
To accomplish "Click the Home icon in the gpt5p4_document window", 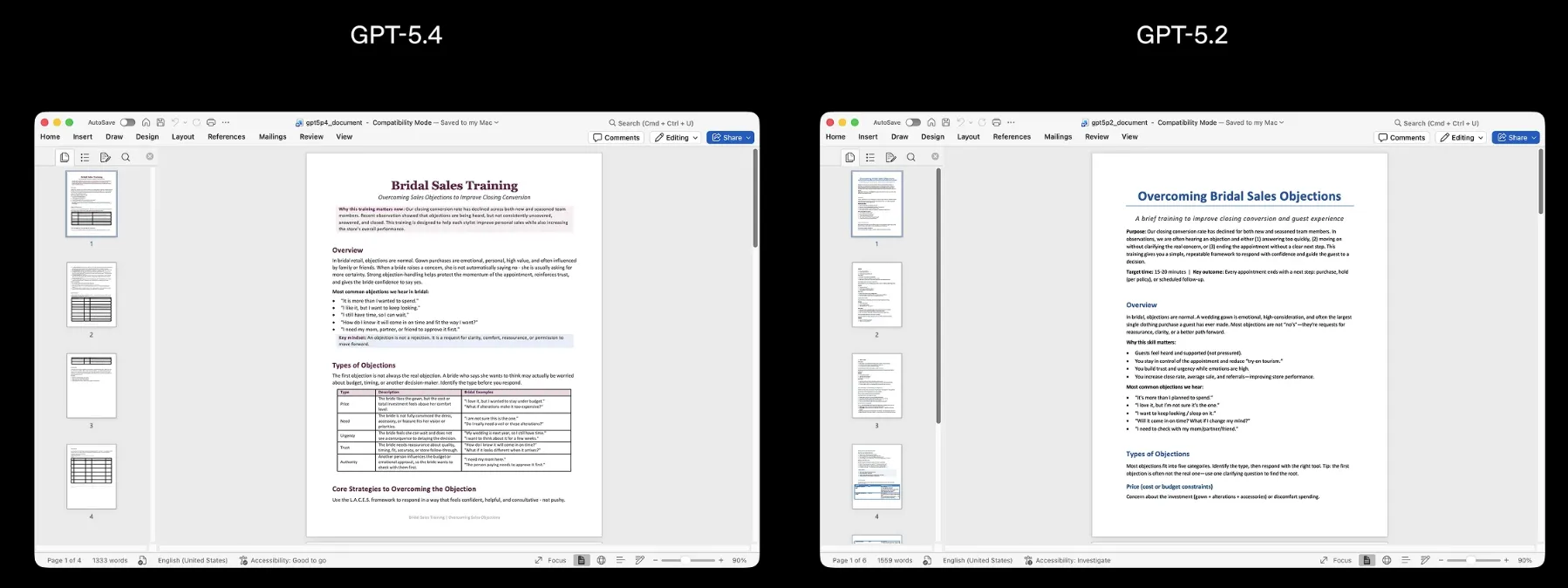I will coord(147,123).
